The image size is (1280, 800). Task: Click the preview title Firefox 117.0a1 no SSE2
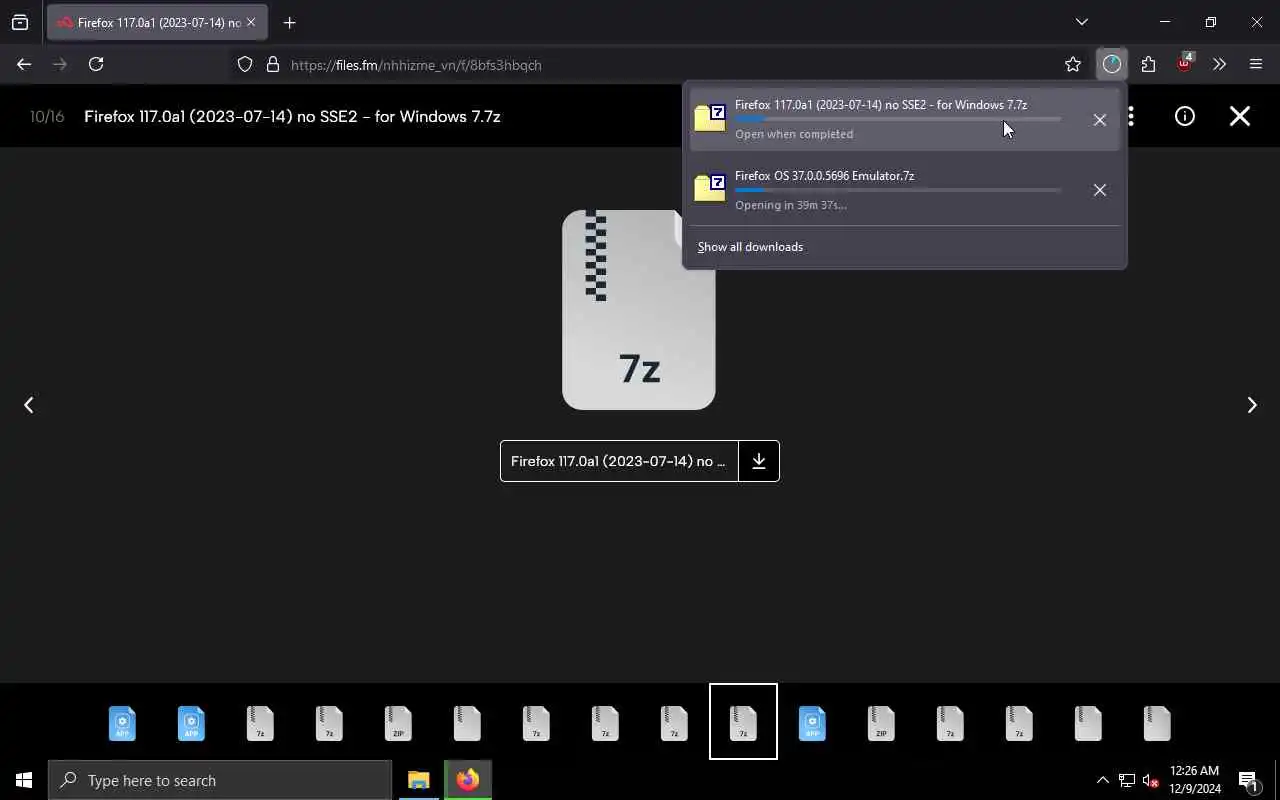pyautogui.click(x=292, y=116)
